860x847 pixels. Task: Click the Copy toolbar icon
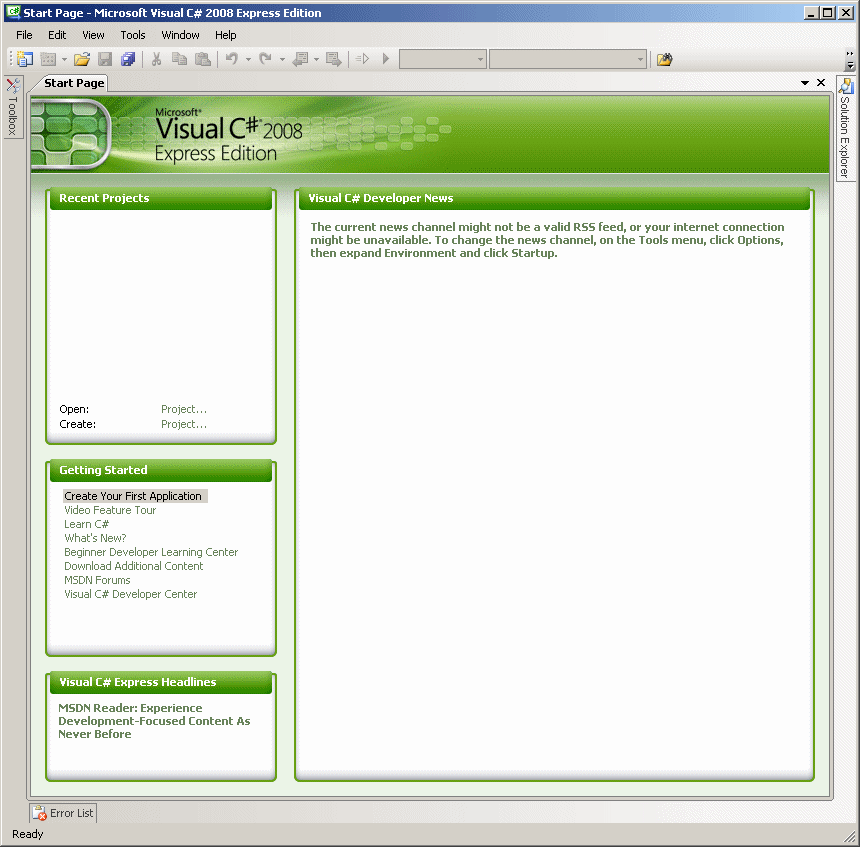click(179, 58)
